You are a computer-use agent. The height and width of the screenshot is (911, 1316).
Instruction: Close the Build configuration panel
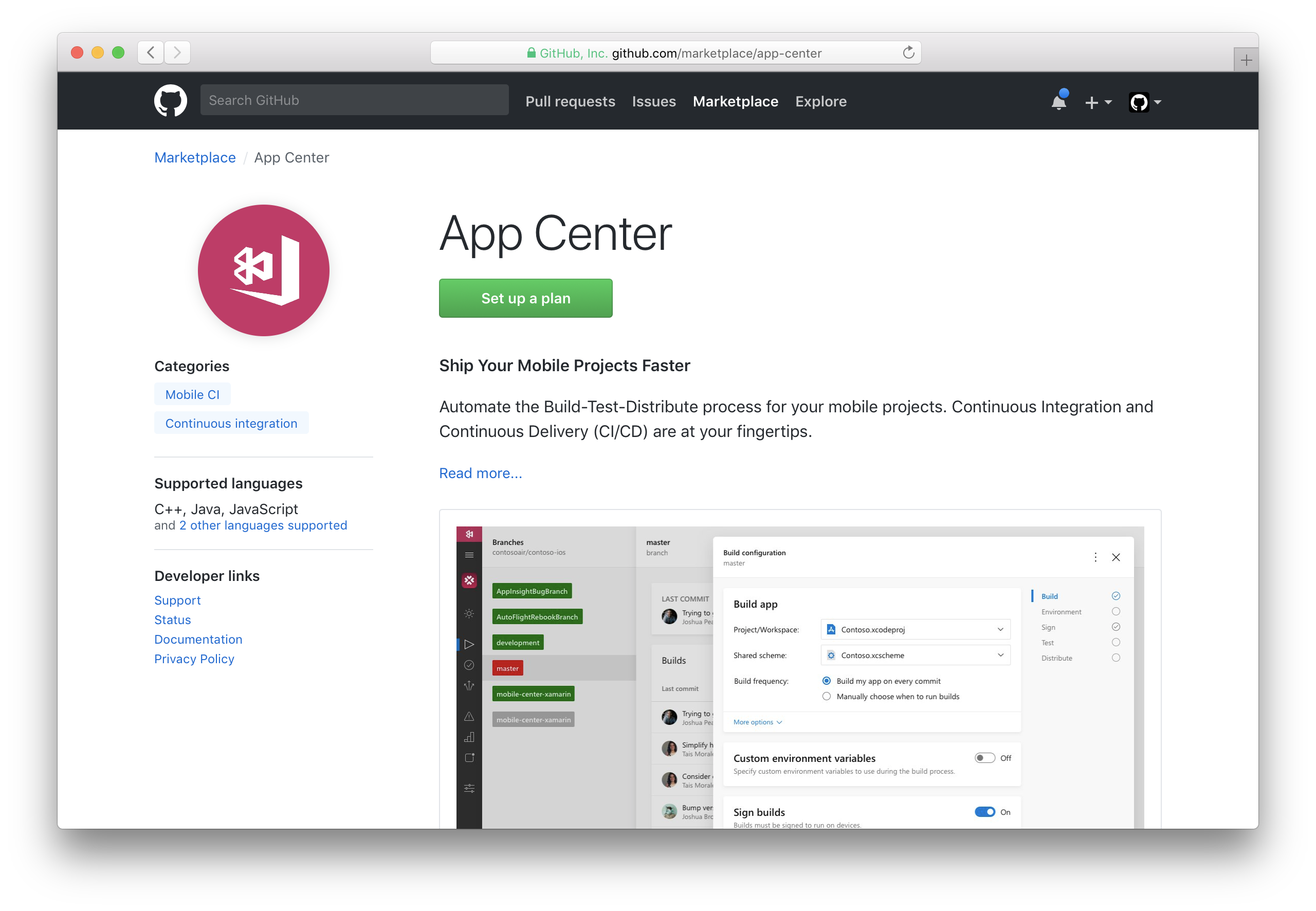tap(1116, 557)
